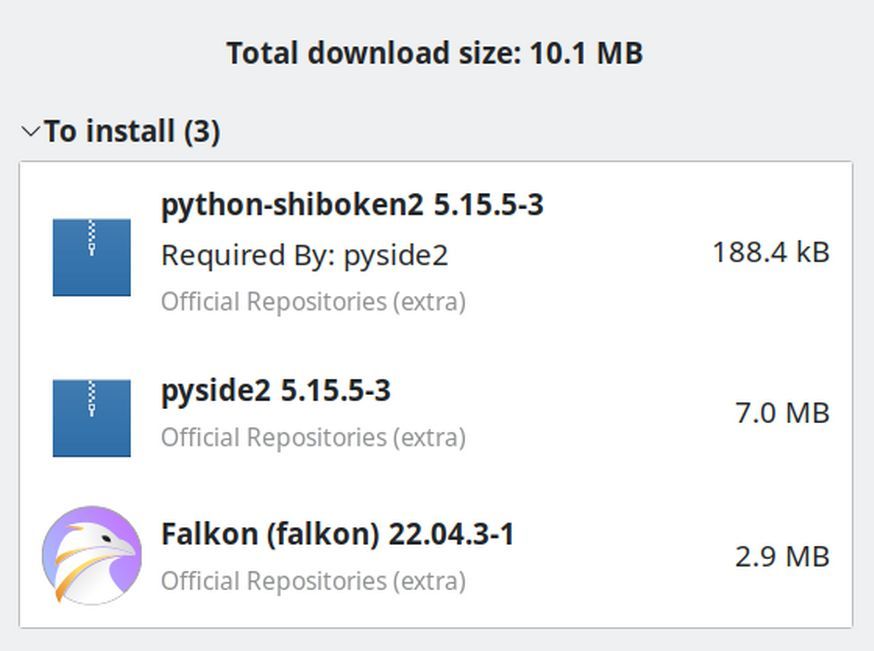Click the "Total download size" heading text
This screenshot has height=651, width=874.
[374, 53]
